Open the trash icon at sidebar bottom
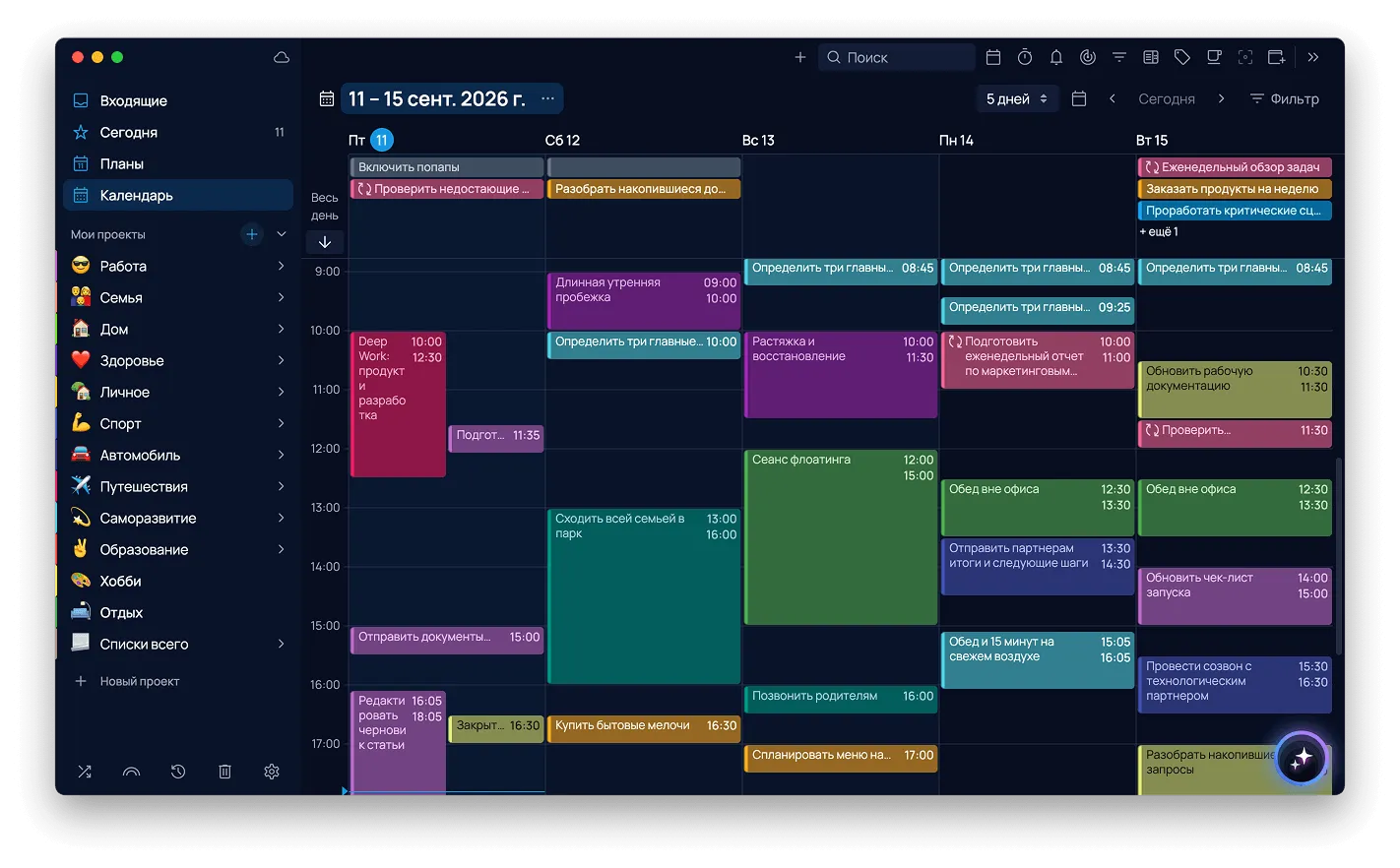Screen dimensions: 1400x868 (224, 772)
